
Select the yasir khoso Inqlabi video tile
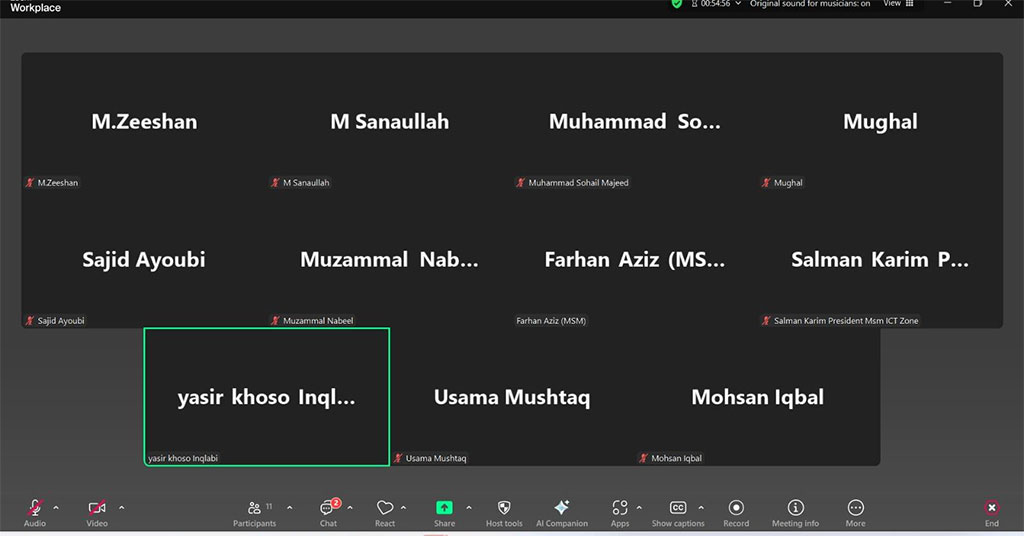click(x=266, y=397)
